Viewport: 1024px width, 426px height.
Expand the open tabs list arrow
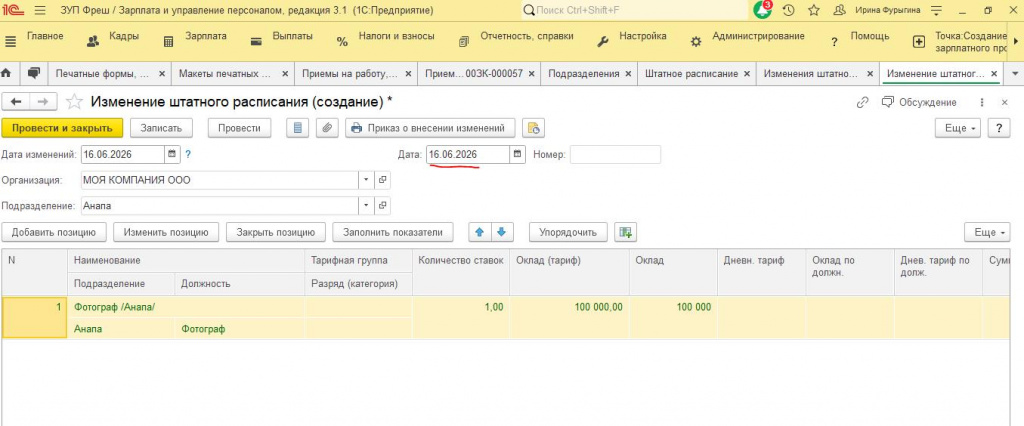[x=1014, y=74]
